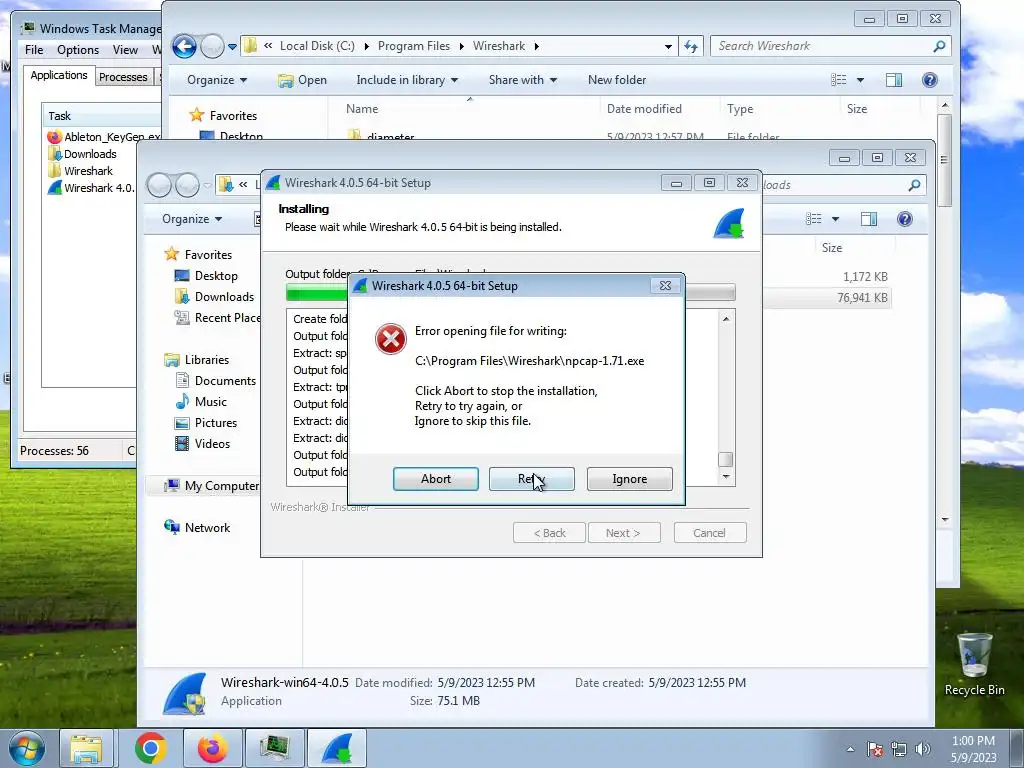Open Task Manager taskbar icon
This screenshot has width=1024, height=768.
point(274,748)
